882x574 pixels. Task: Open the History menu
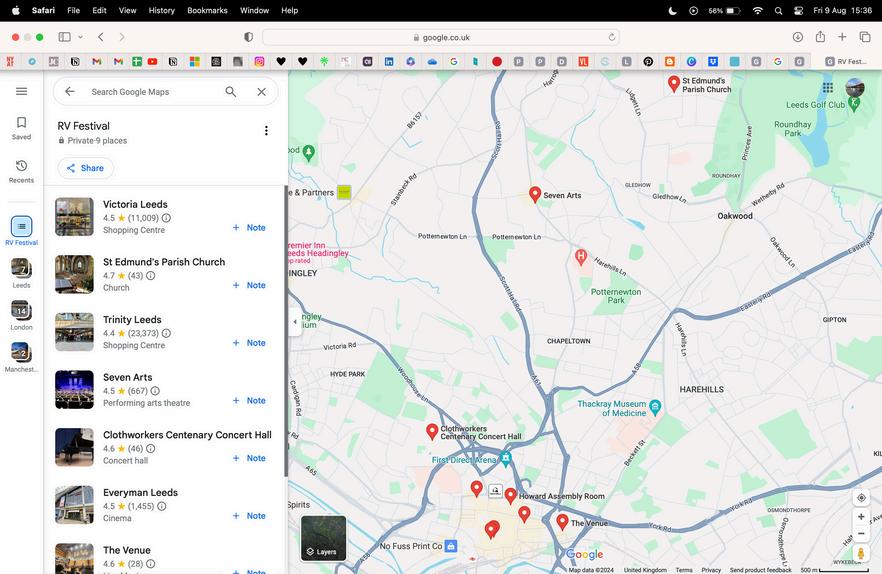point(161,10)
